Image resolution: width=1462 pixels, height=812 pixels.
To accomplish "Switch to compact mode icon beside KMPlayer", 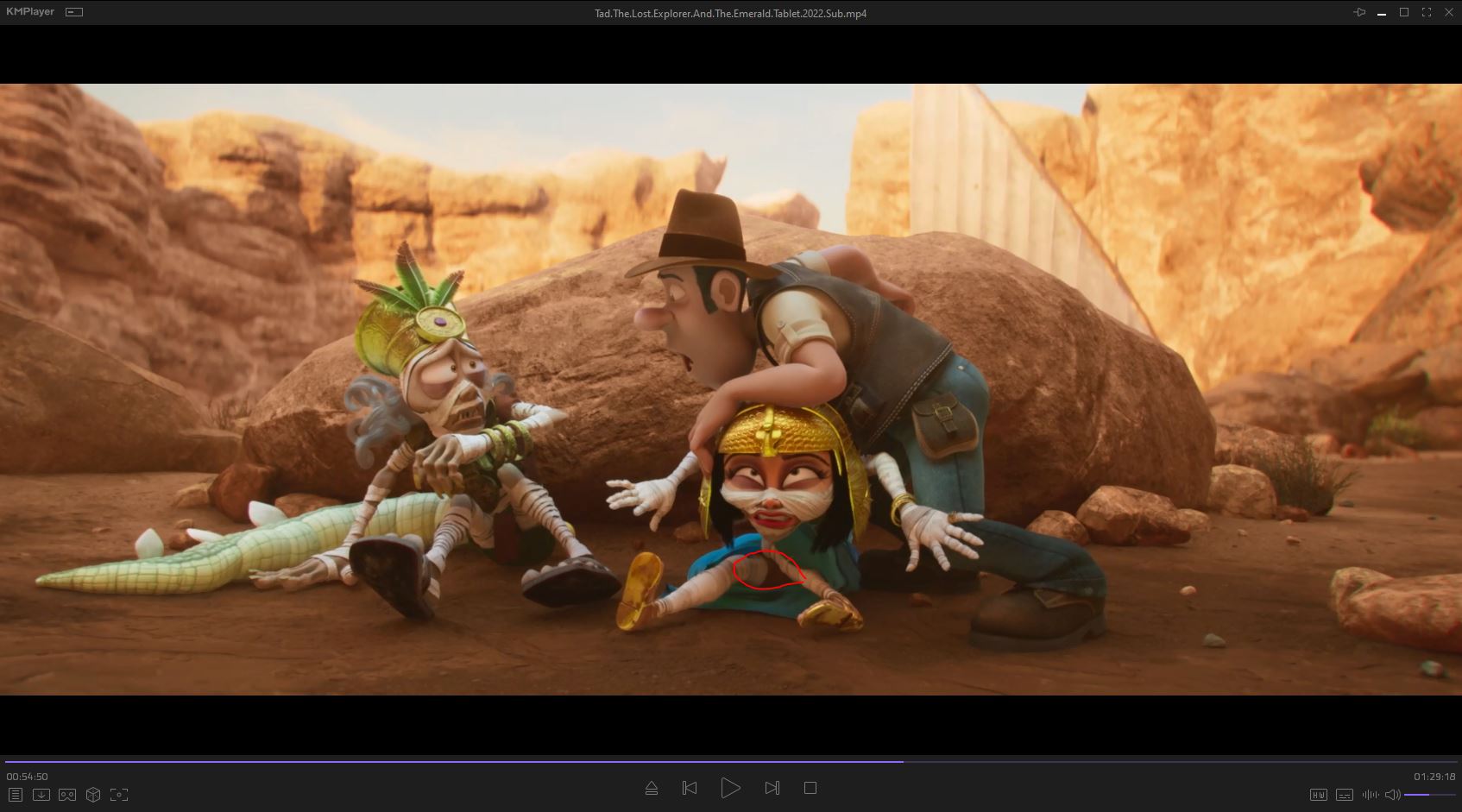I will (74, 12).
